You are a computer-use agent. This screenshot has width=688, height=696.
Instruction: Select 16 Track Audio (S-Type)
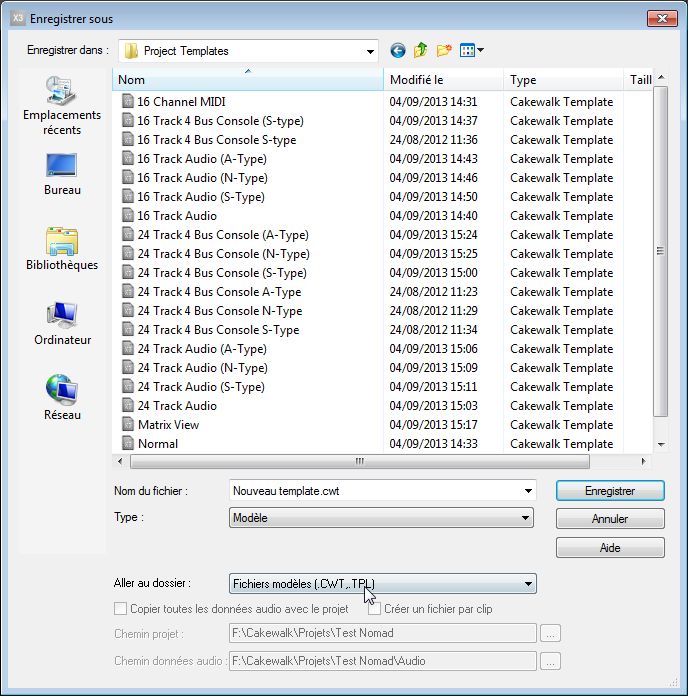pyautogui.click(x=201, y=197)
